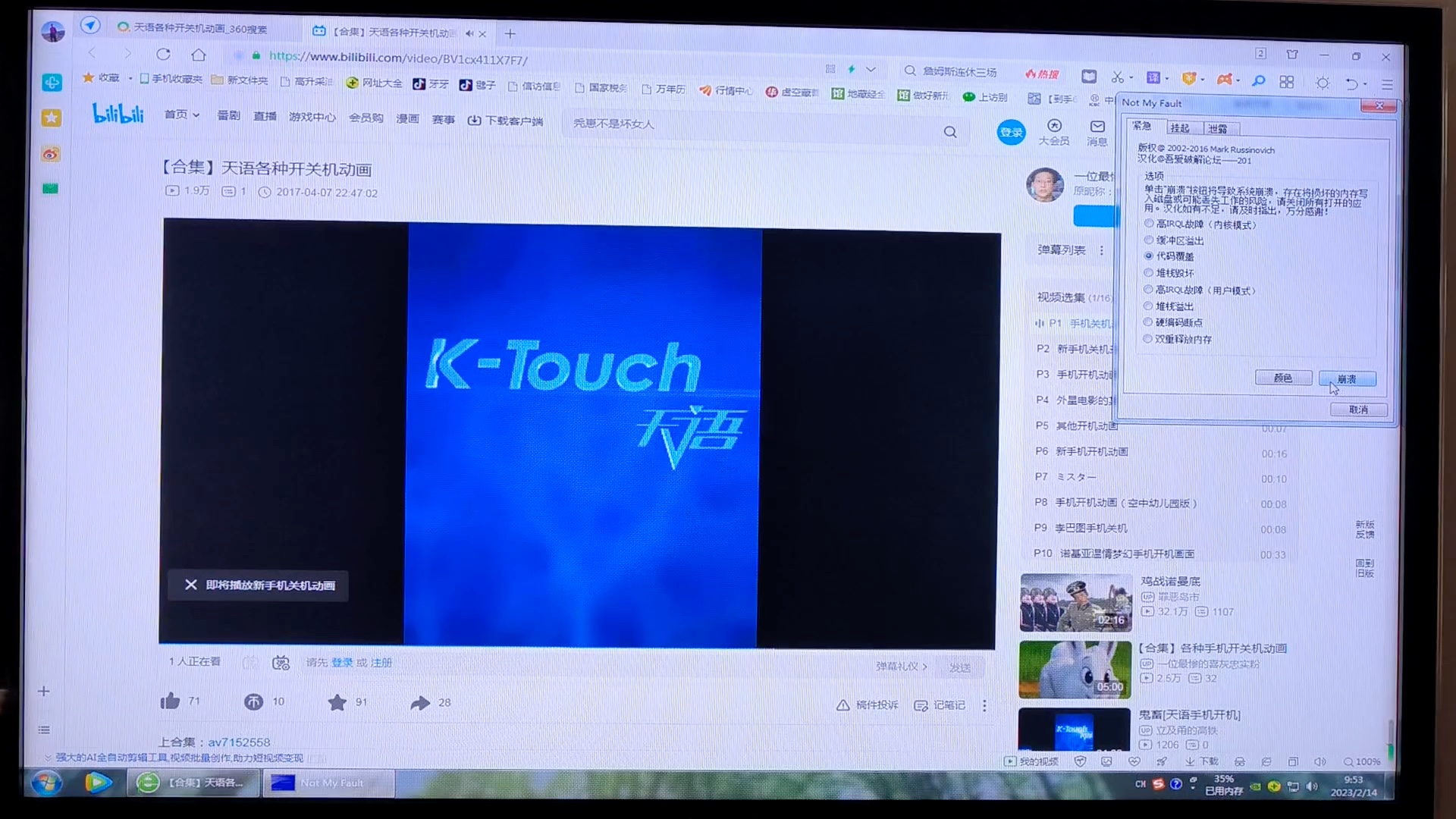
Task: Open the 弹幕礼仪 dropdown near danmaku bar
Action: coord(902,667)
